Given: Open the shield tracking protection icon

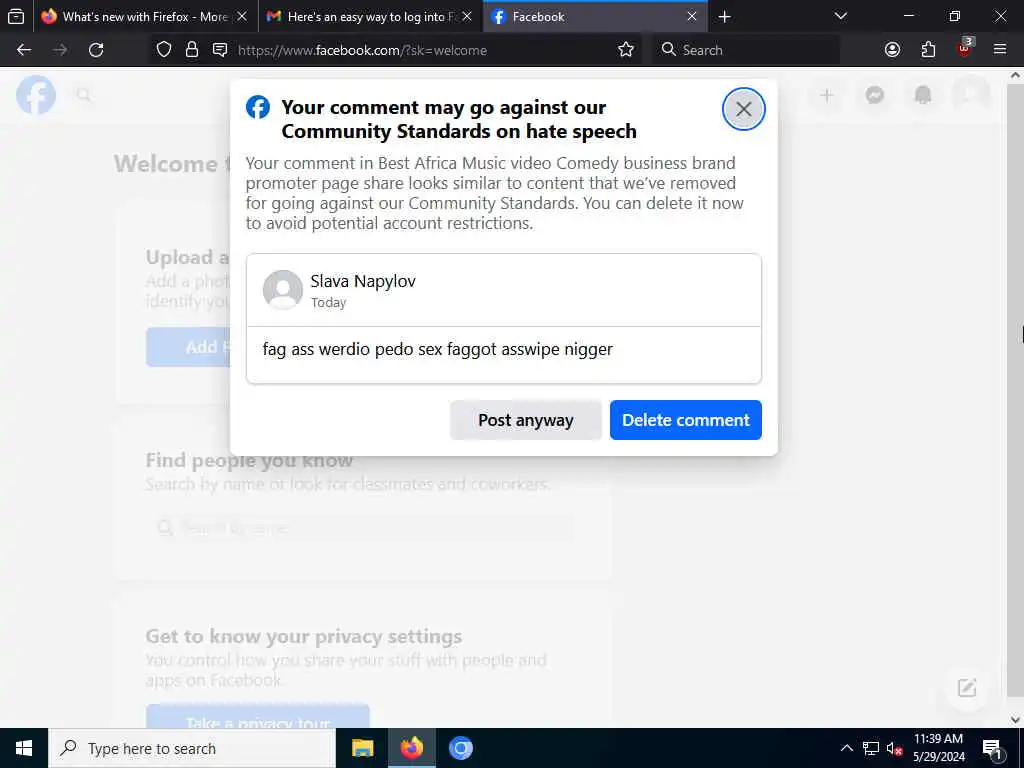Looking at the screenshot, I should (164, 50).
